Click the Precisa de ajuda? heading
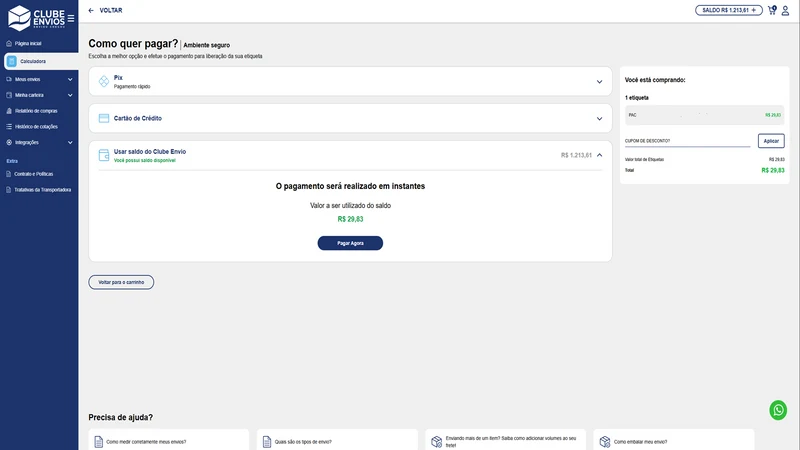The height and width of the screenshot is (450, 800). tap(120, 417)
